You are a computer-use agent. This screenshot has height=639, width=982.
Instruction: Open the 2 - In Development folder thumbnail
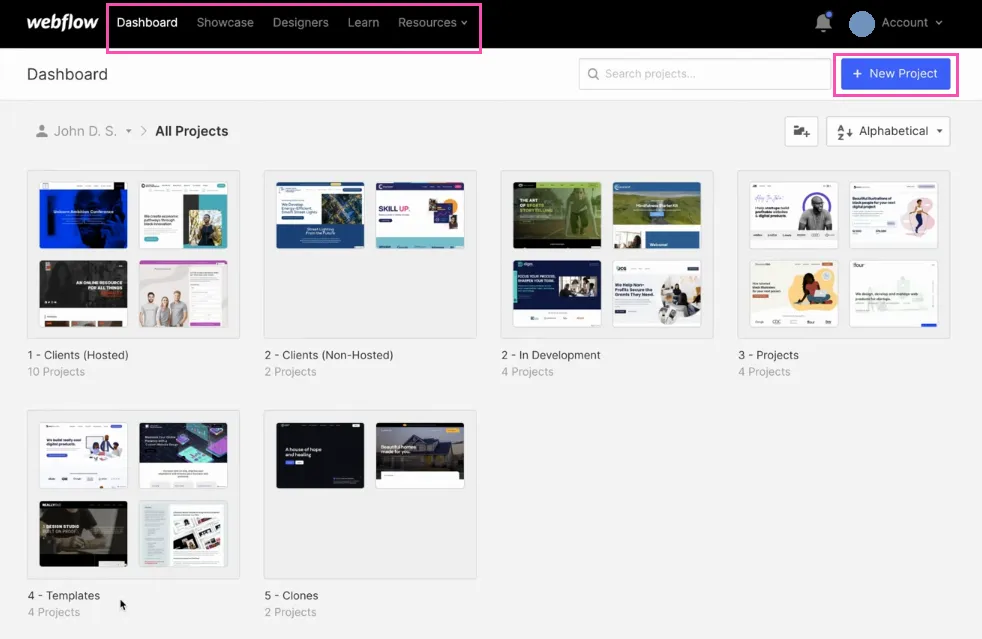607,254
